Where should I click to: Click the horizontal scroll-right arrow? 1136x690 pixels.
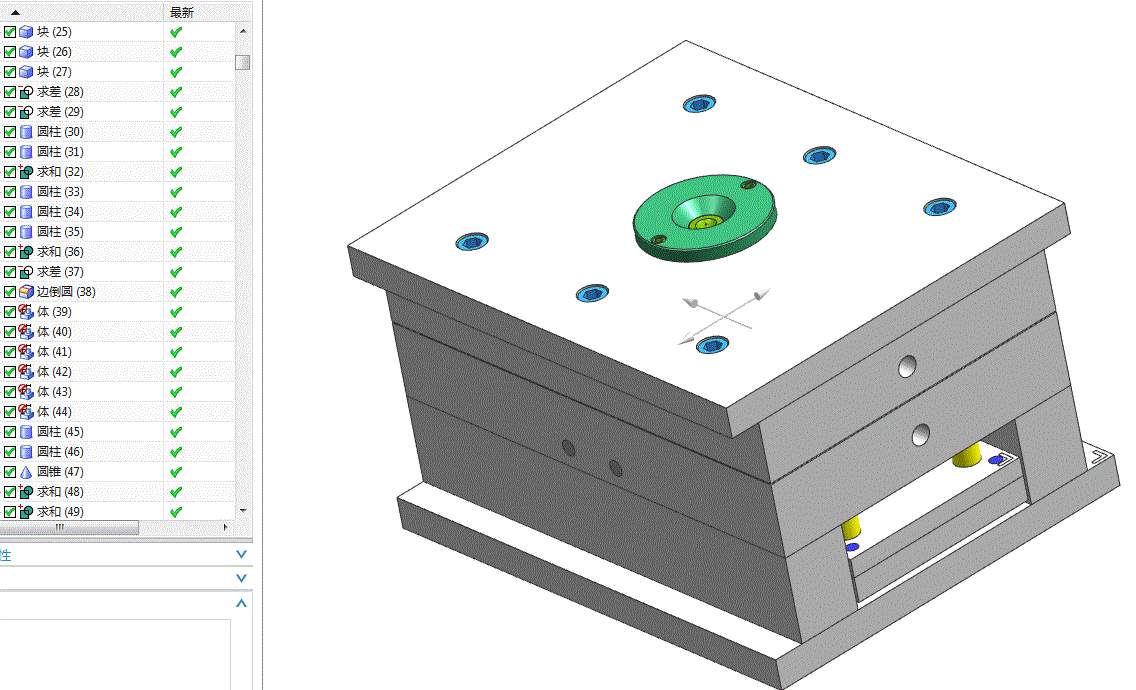pyautogui.click(x=225, y=528)
